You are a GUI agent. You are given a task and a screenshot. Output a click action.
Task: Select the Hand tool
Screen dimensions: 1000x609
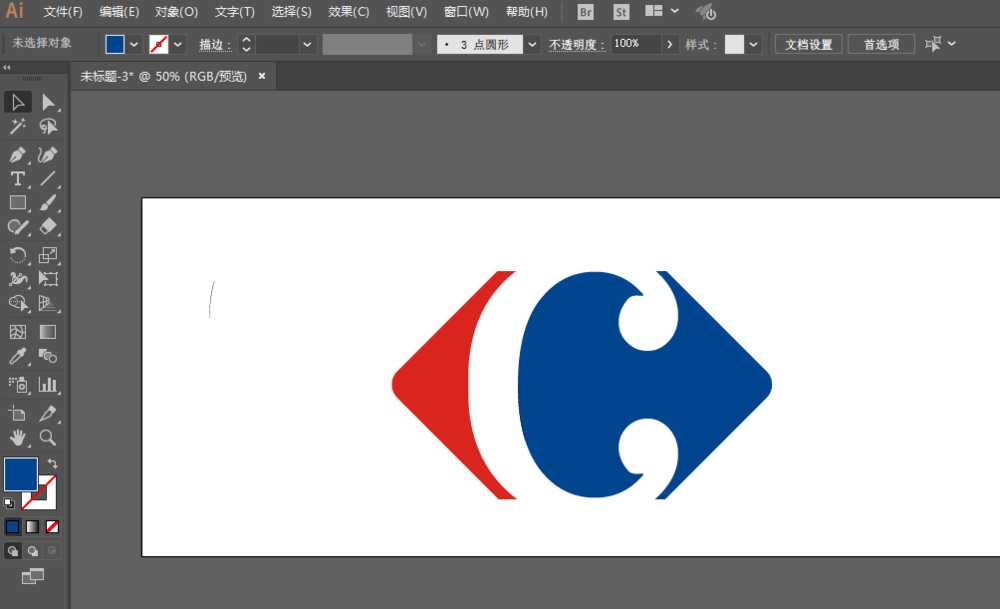coord(17,438)
